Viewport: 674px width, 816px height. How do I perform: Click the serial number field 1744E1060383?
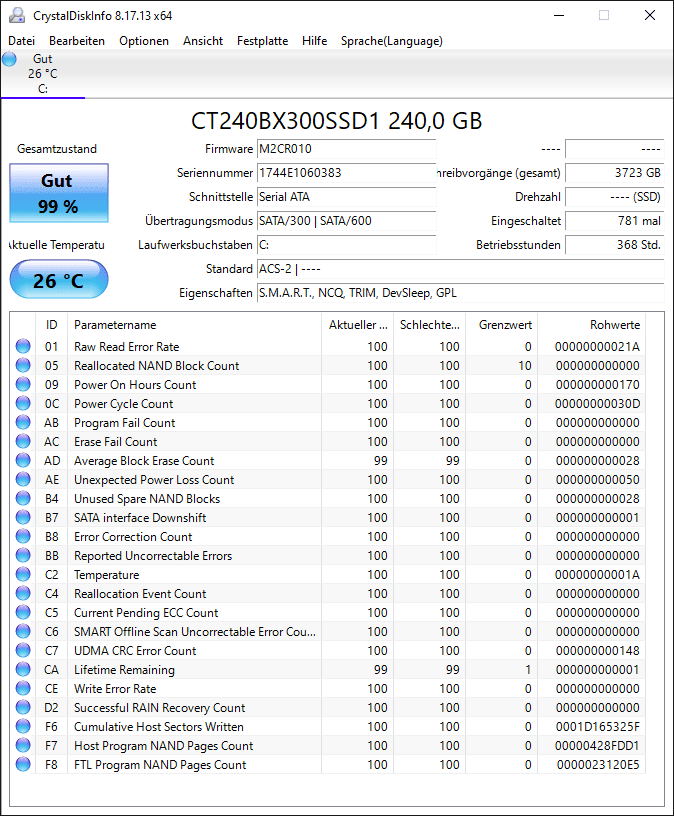tap(346, 173)
